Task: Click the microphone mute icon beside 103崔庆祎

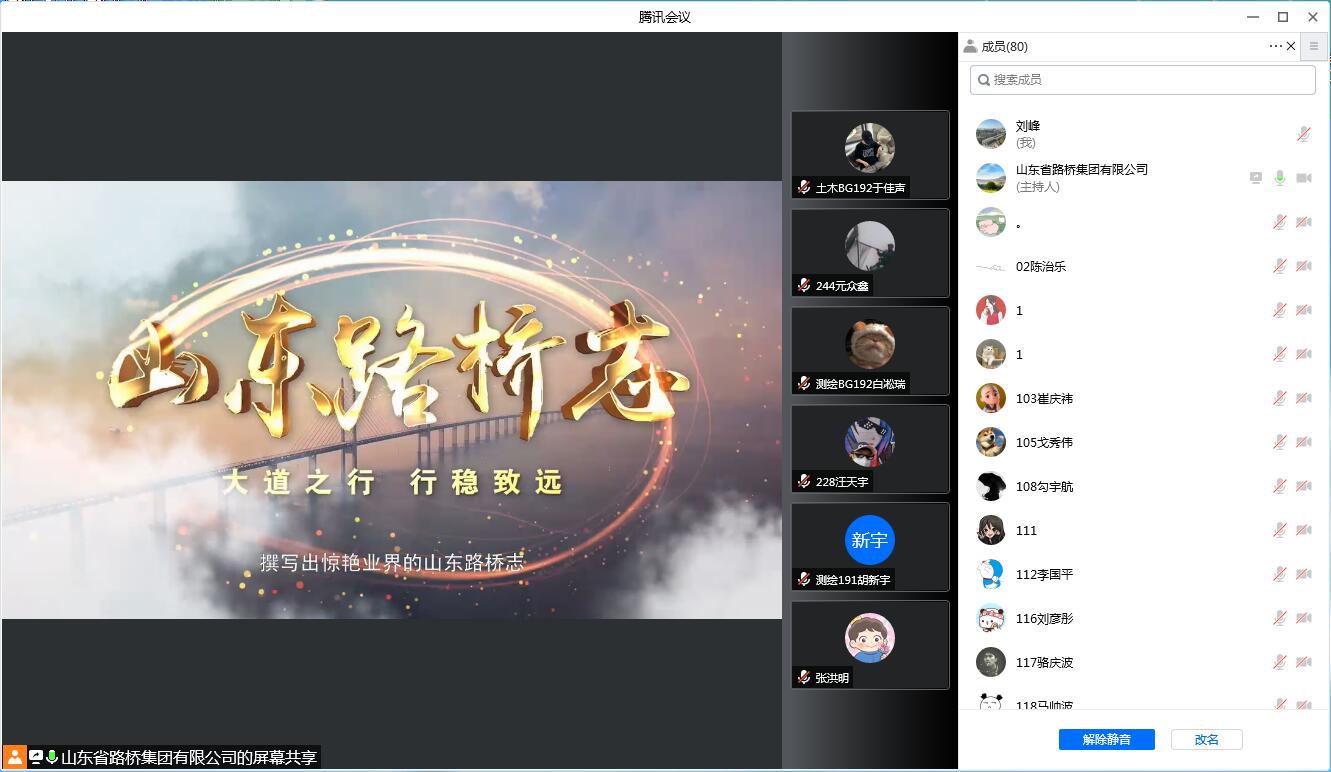Action: (1279, 398)
